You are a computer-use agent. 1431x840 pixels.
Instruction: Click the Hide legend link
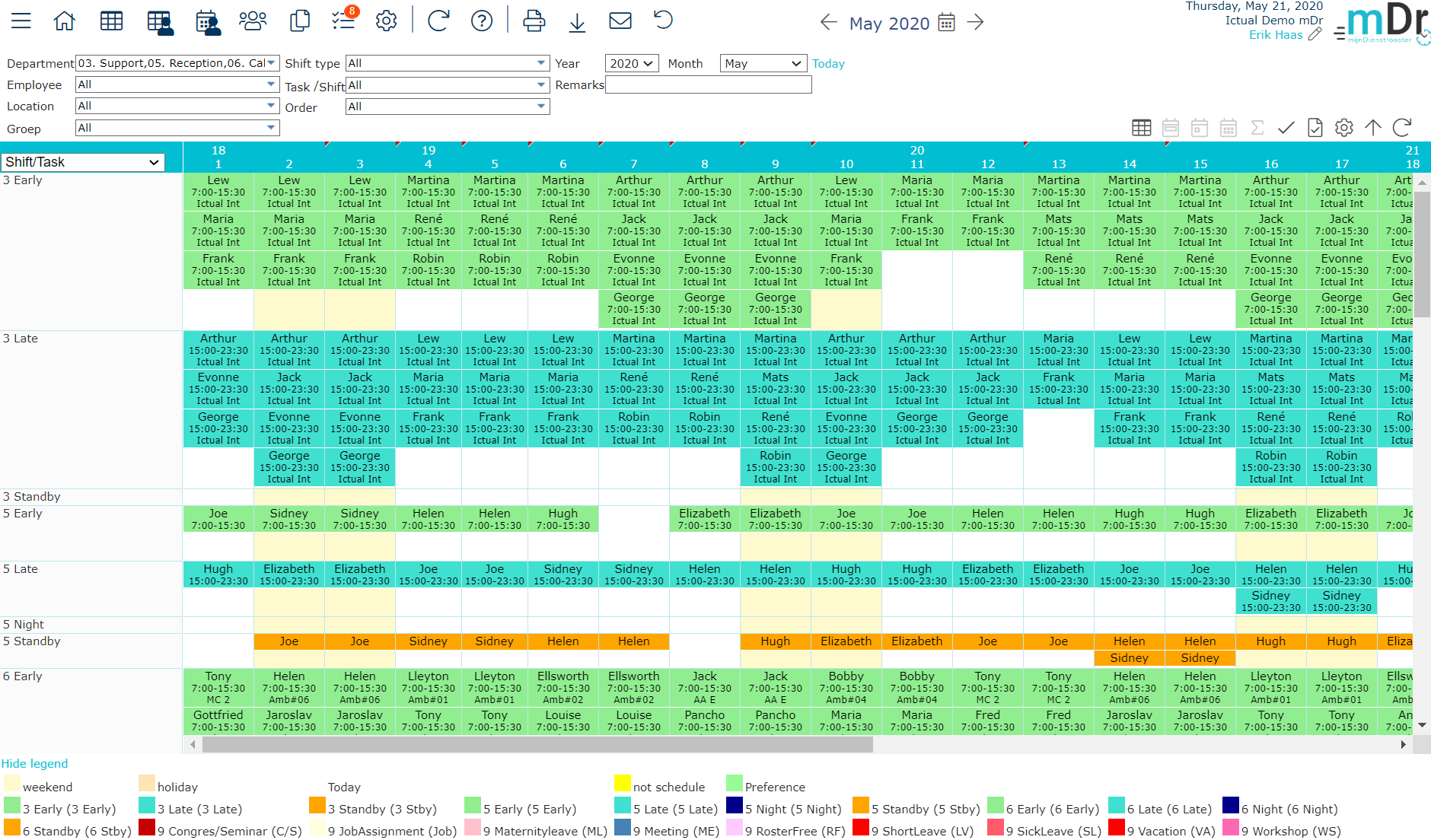(34, 764)
